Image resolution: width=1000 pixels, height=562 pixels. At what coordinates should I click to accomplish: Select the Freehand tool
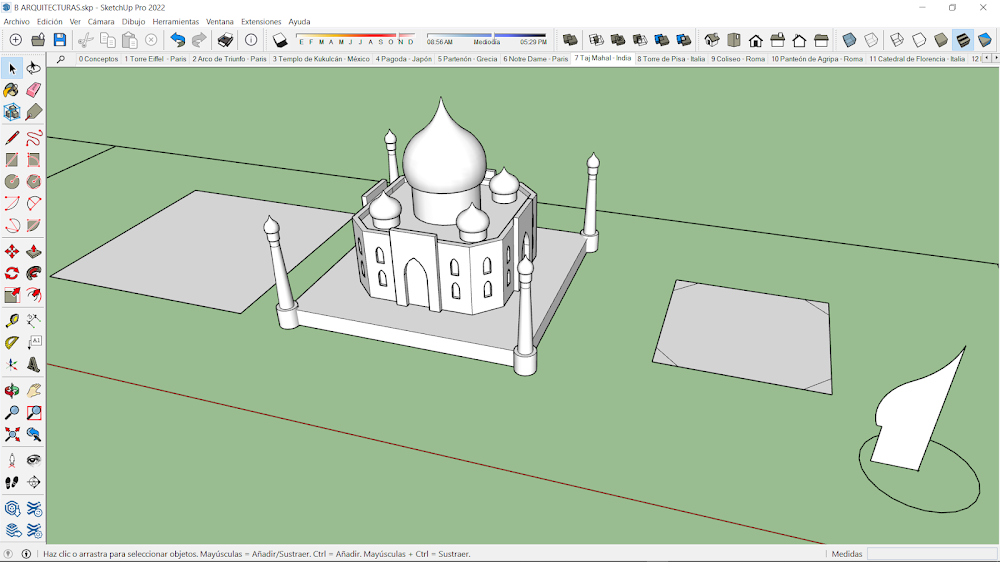click(x=34, y=138)
